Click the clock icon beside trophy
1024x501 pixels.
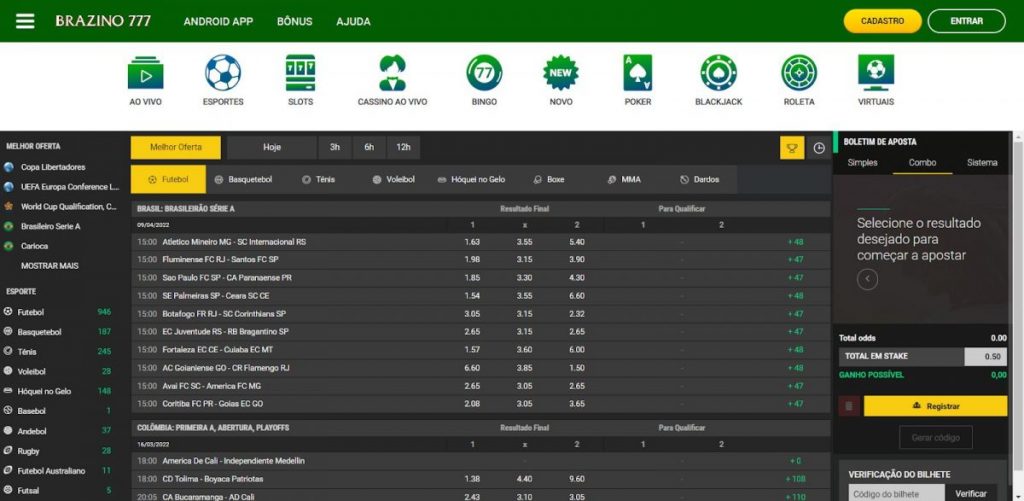[x=819, y=148]
